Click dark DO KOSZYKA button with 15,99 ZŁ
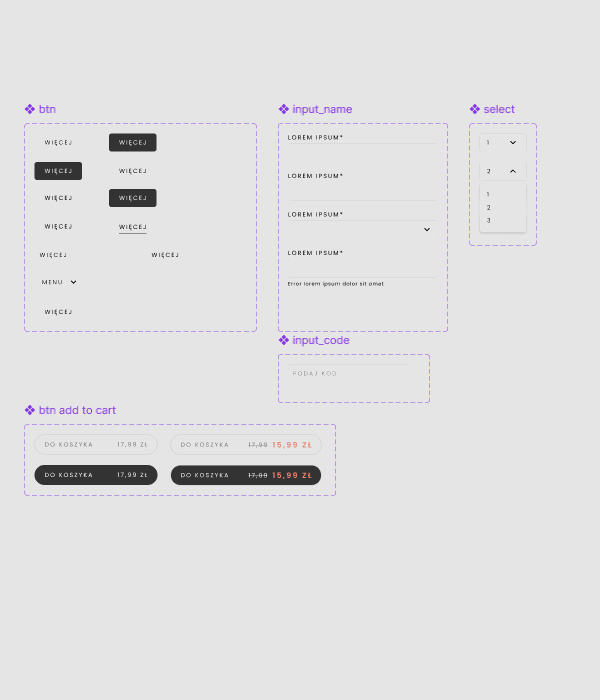The image size is (600, 700). [x=245, y=475]
